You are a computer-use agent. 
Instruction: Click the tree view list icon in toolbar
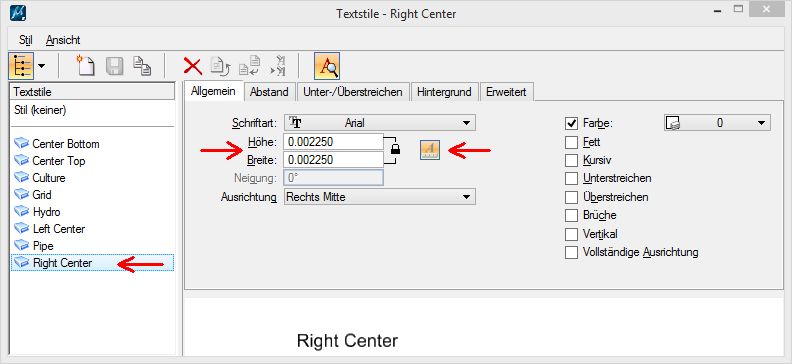coord(21,66)
